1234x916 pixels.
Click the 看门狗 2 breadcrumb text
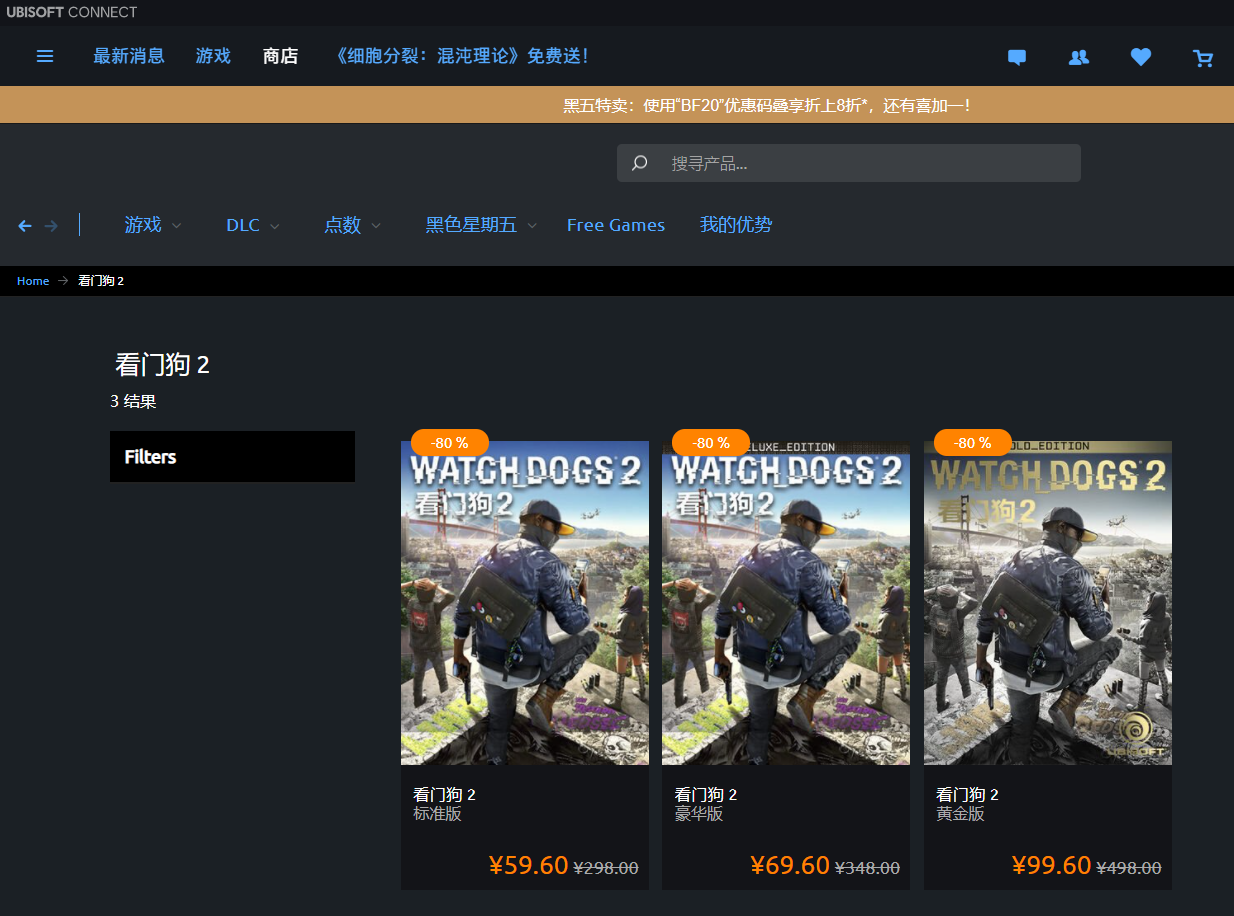click(101, 281)
